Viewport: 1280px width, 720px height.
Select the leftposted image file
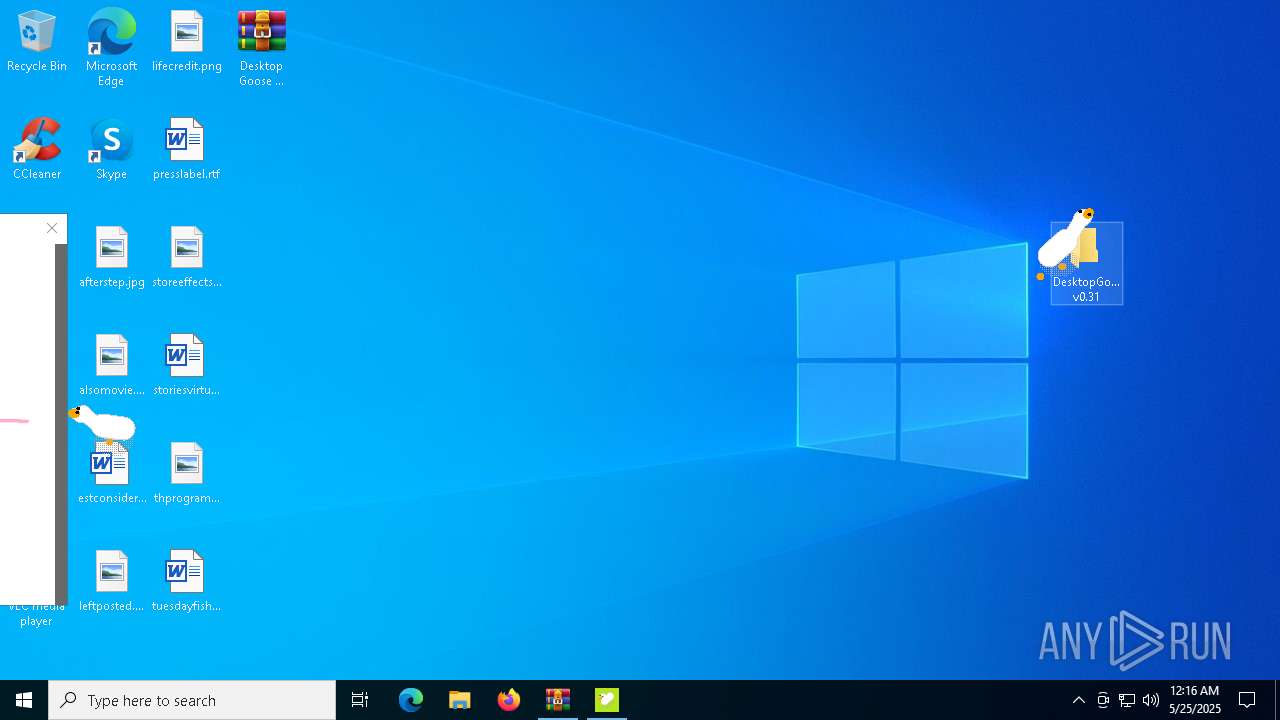pos(111,581)
